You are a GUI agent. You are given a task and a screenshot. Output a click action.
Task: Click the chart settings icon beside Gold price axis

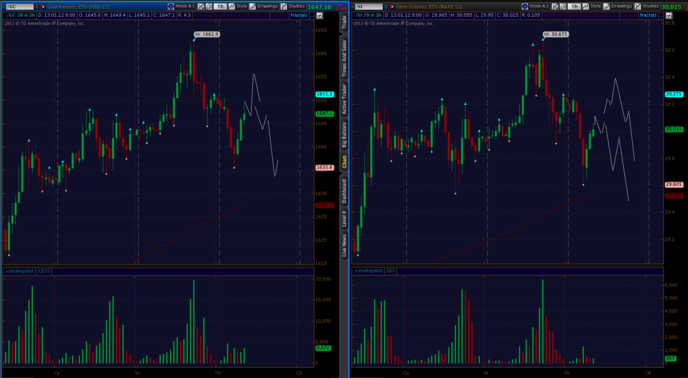(319, 15)
